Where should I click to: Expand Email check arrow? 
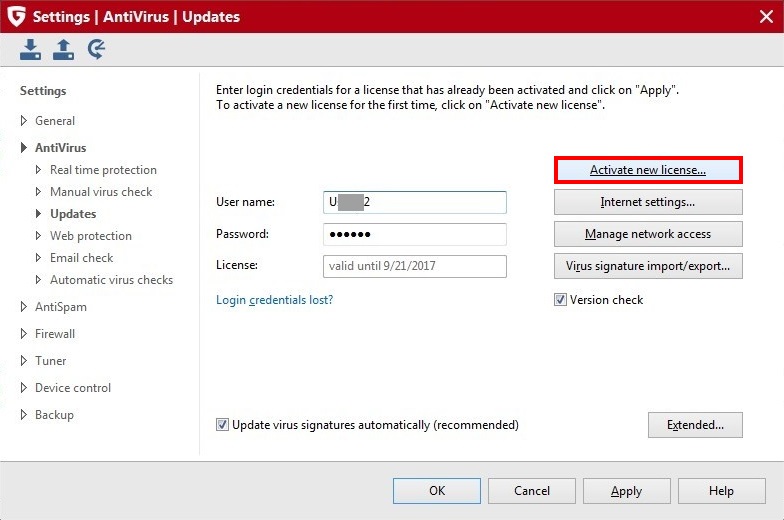tap(38, 258)
